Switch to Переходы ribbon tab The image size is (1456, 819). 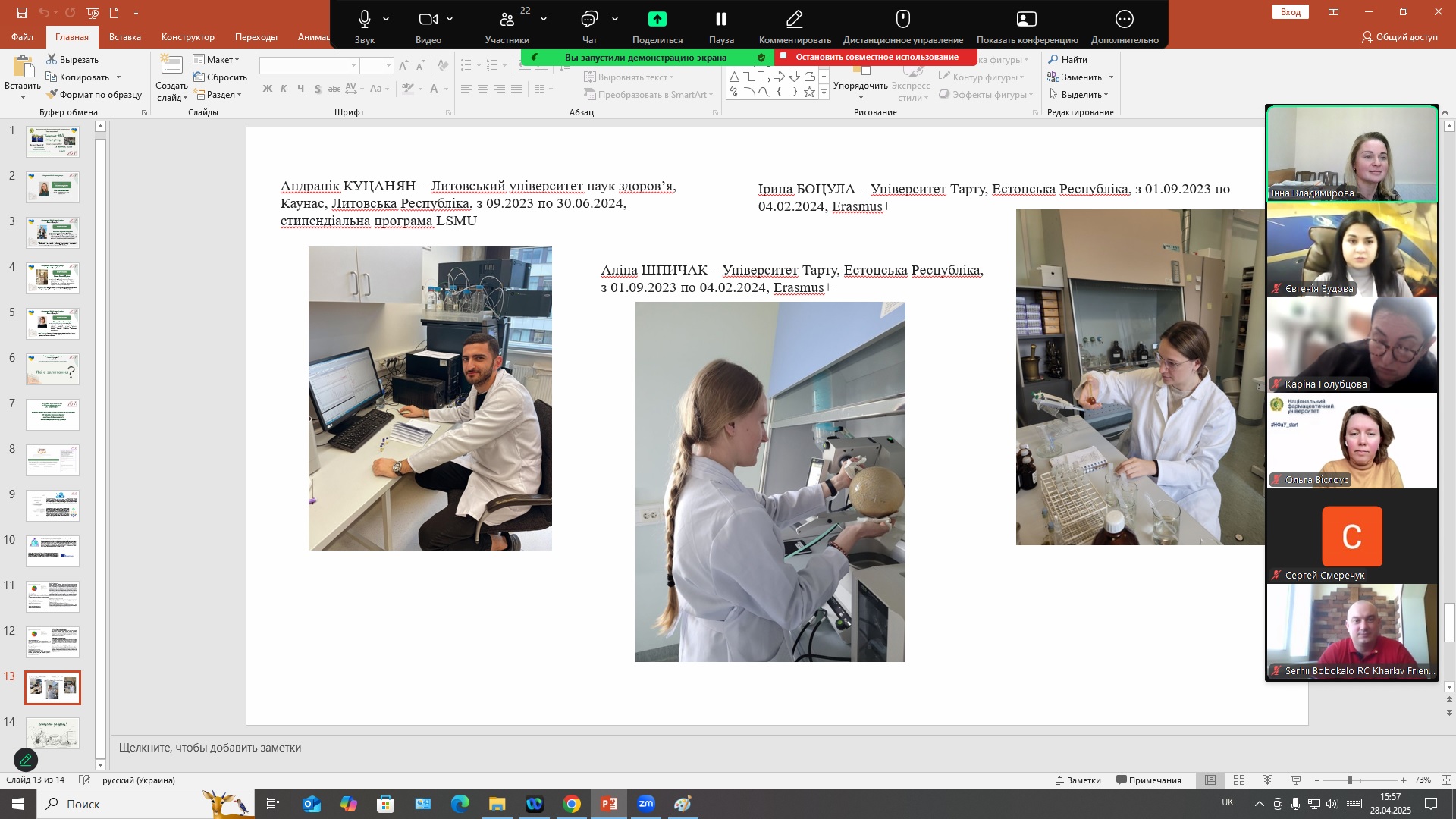pos(256,37)
